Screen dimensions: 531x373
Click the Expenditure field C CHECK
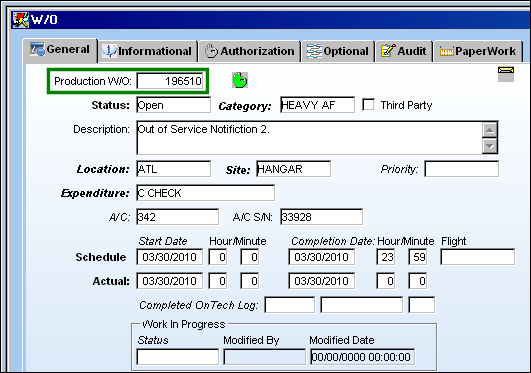pyautogui.click(x=206, y=193)
